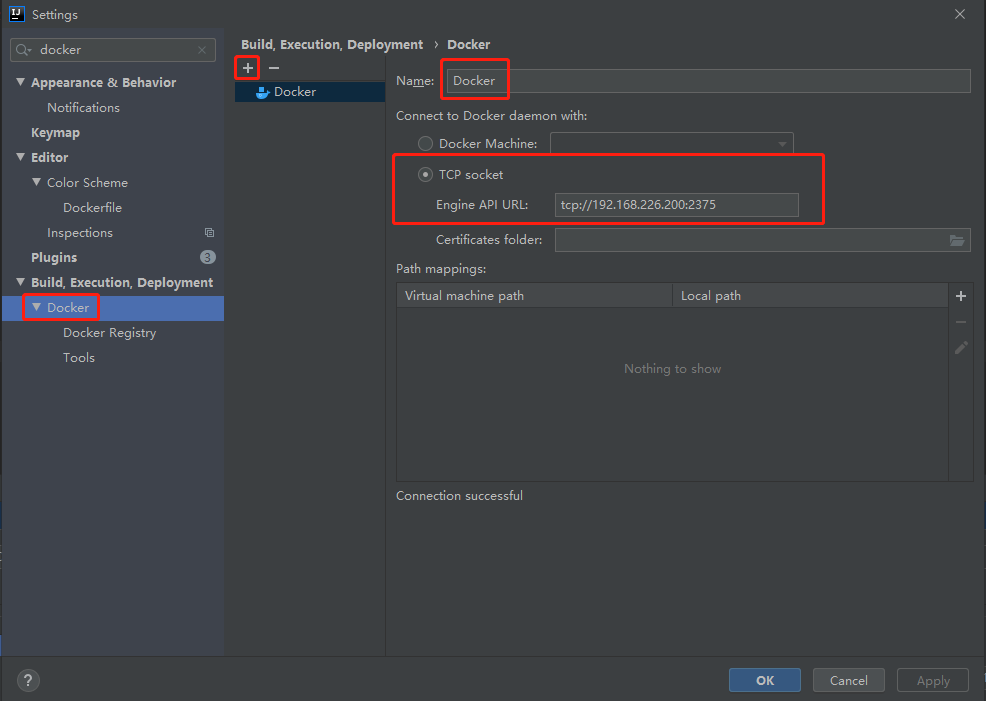Select the Docker Machine radio option
The width and height of the screenshot is (986, 701).
(x=425, y=143)
